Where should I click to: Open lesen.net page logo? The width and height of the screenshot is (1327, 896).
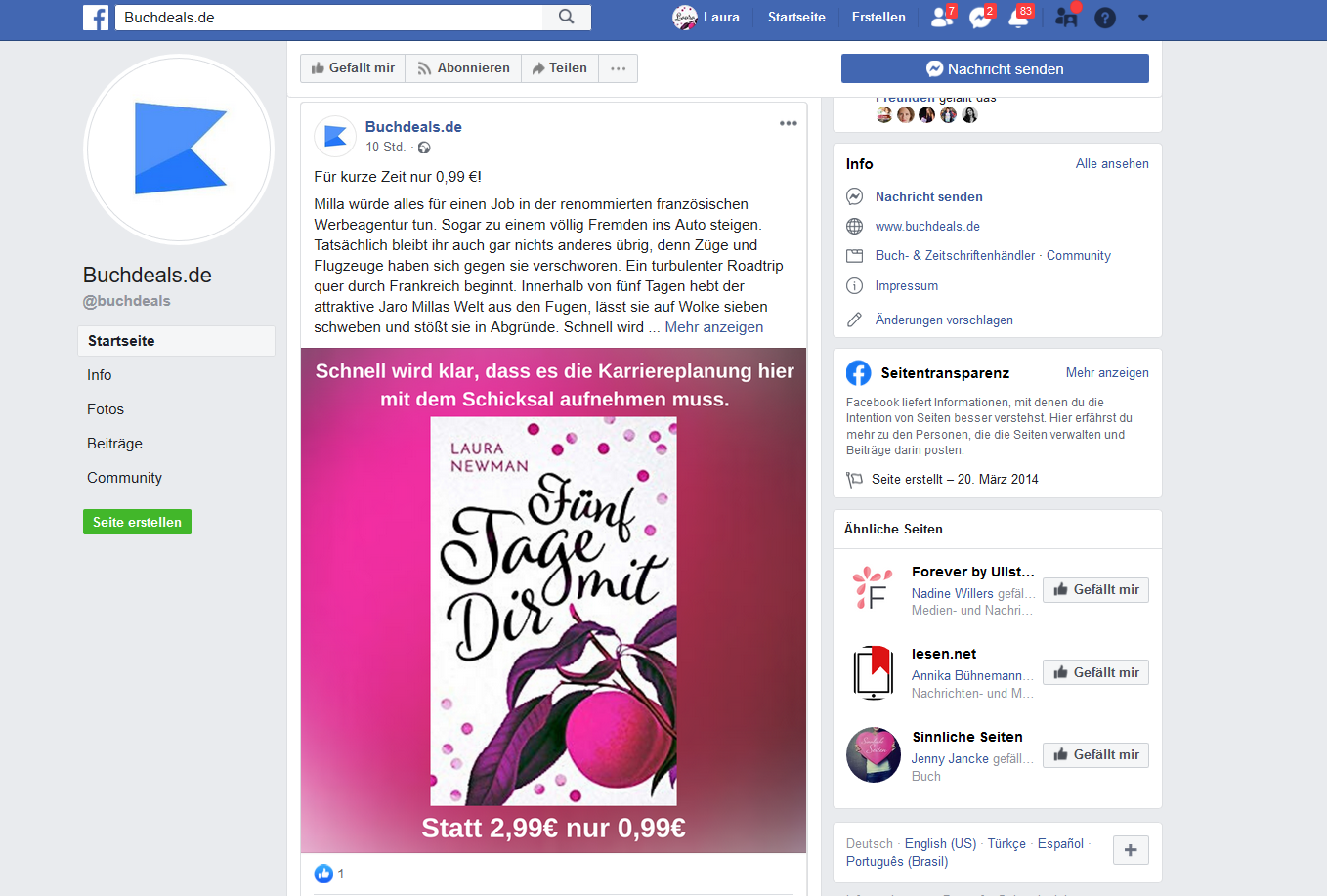click(x=873, y=672)
